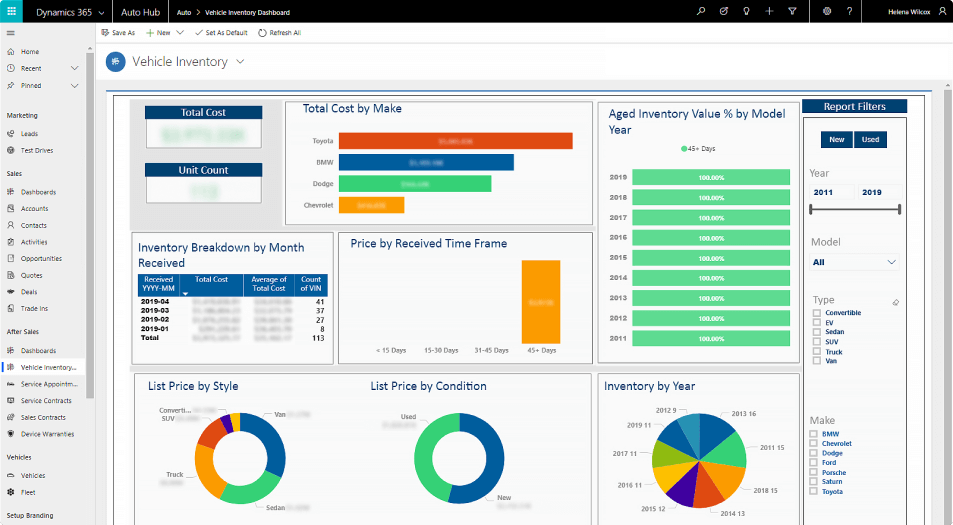Click the Deals handshake icon

click(x=10, y=292)
